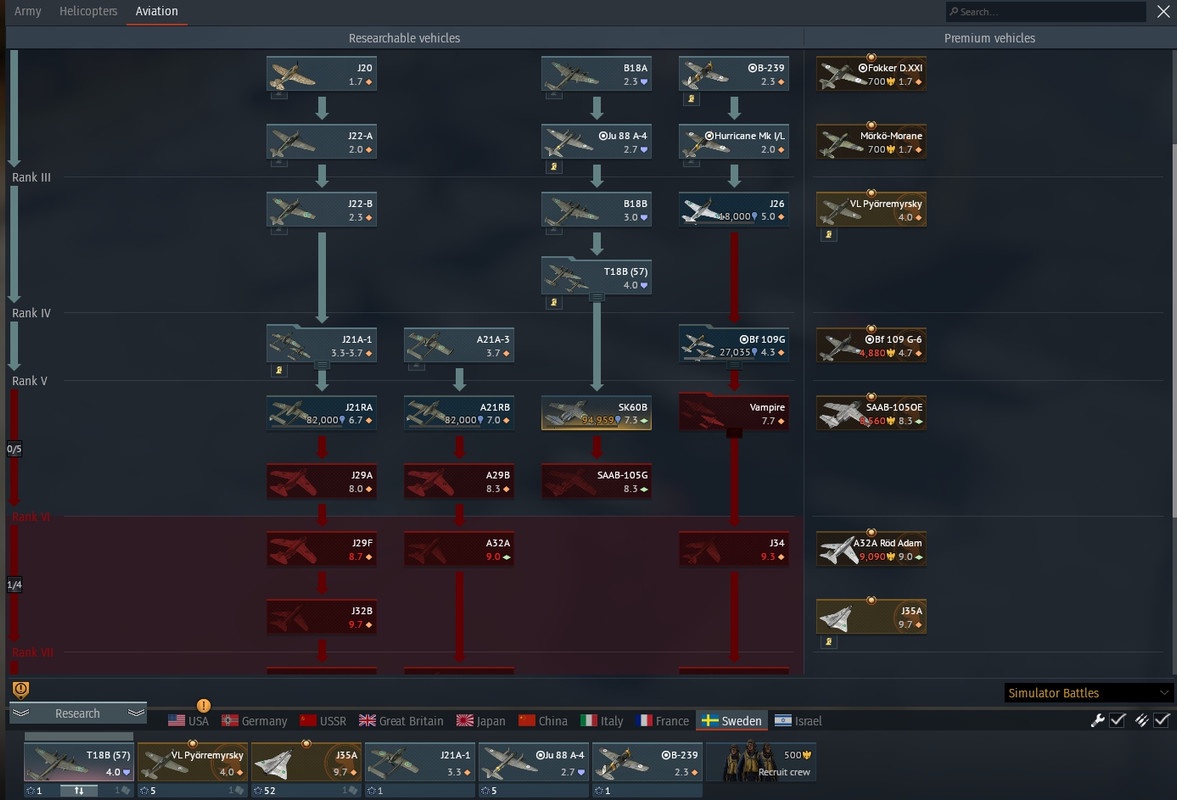The height and width of the screenshot is (800, 1177).
Task: Select the highlighted SK60B card
Action: pyautogui.click(x=596, y=414)
